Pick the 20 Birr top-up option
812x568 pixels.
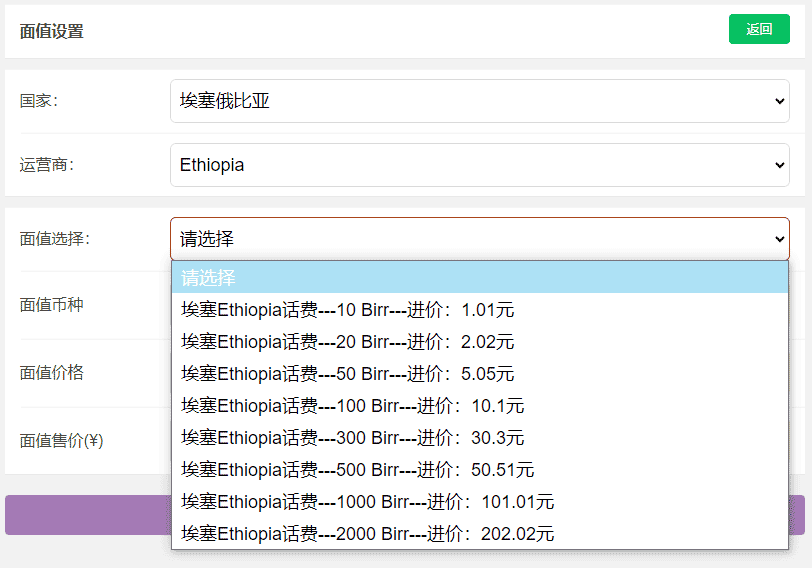(x=347, y=342)
